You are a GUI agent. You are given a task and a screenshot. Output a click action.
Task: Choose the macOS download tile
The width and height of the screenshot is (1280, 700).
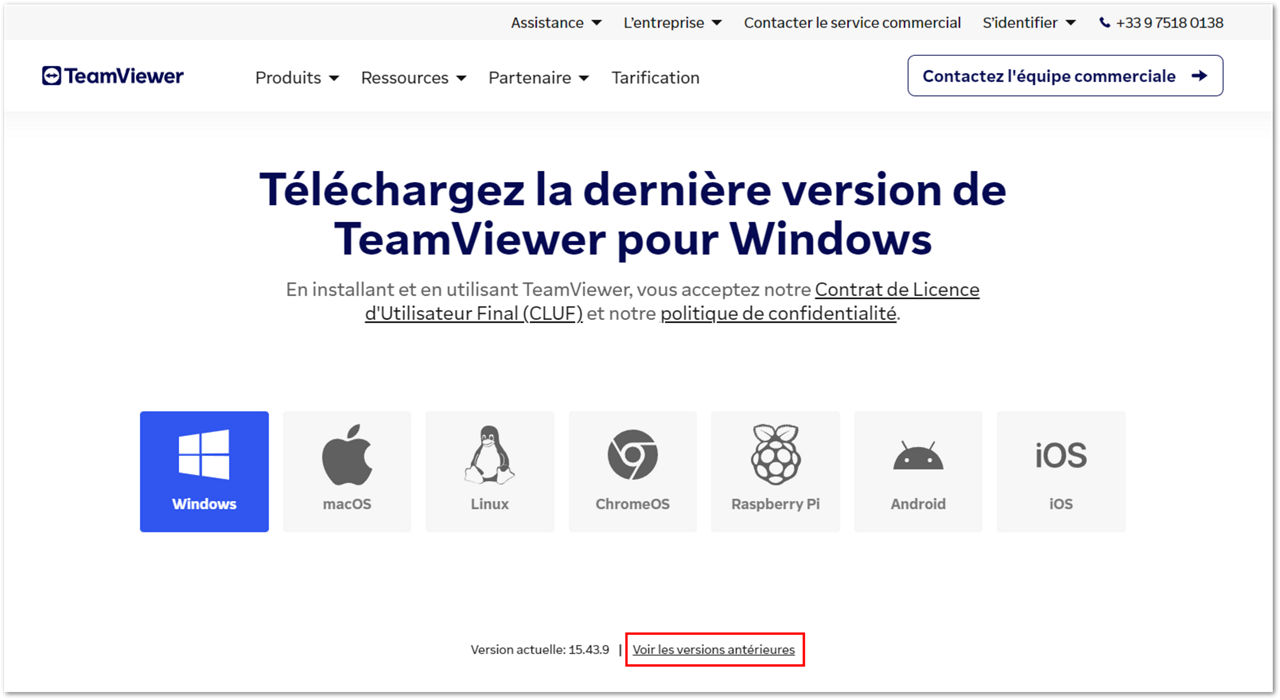coord(347,471)
